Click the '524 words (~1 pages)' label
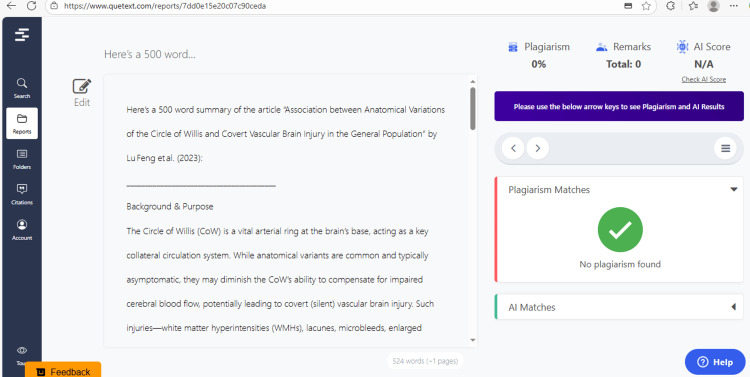 425,361
